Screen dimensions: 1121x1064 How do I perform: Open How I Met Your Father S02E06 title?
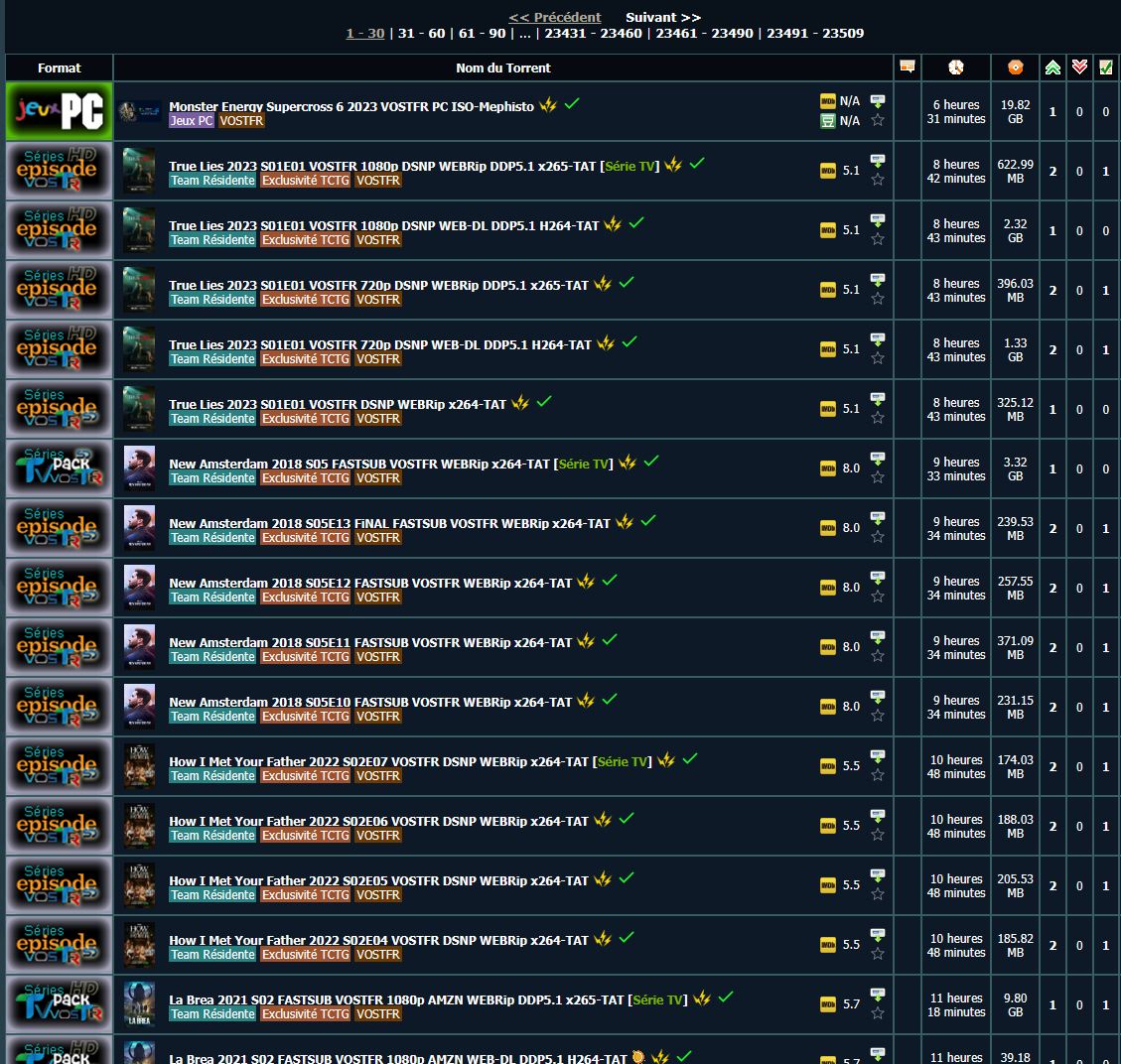point(378,821)
